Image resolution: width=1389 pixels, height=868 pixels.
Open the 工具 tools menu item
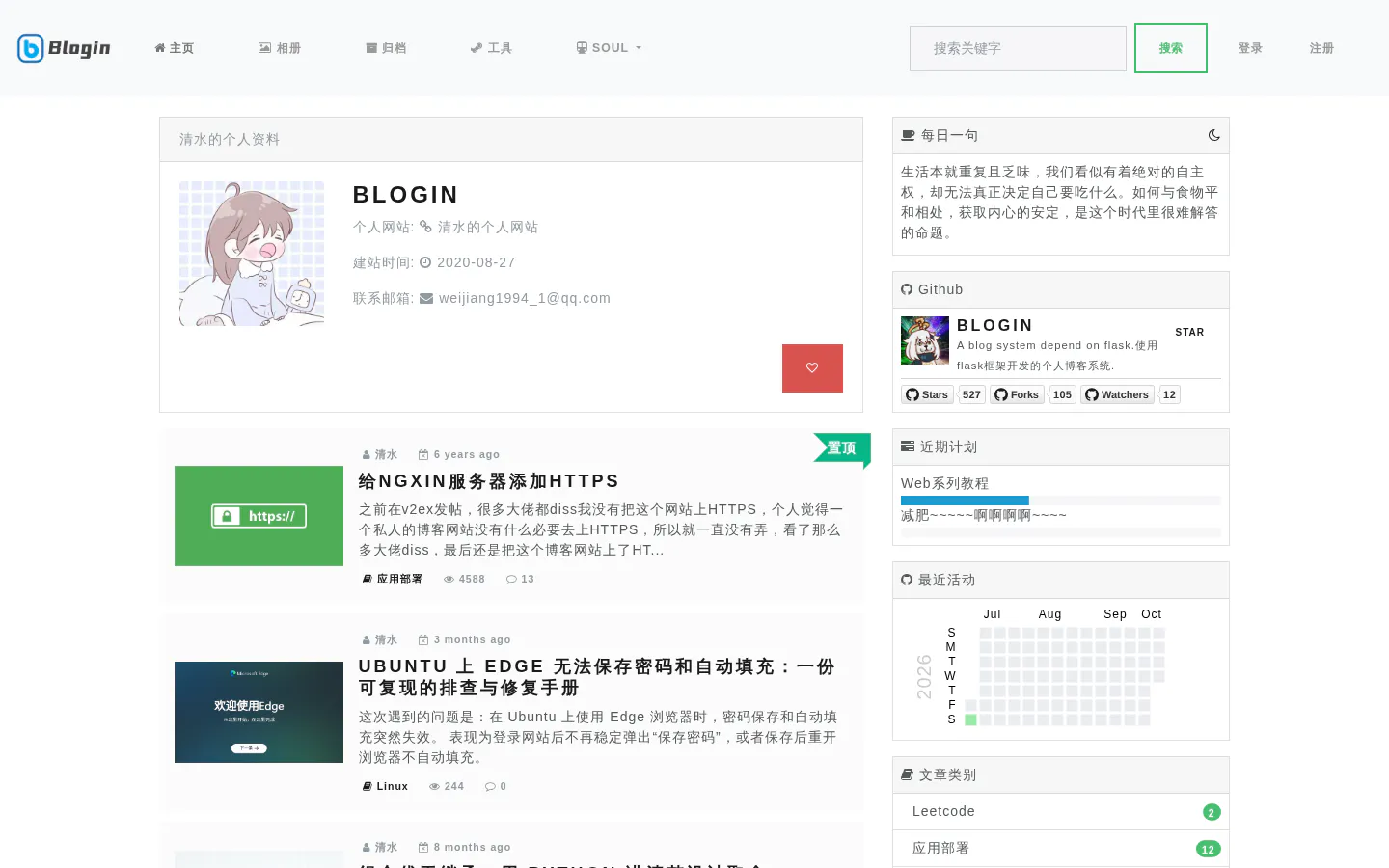491,48
